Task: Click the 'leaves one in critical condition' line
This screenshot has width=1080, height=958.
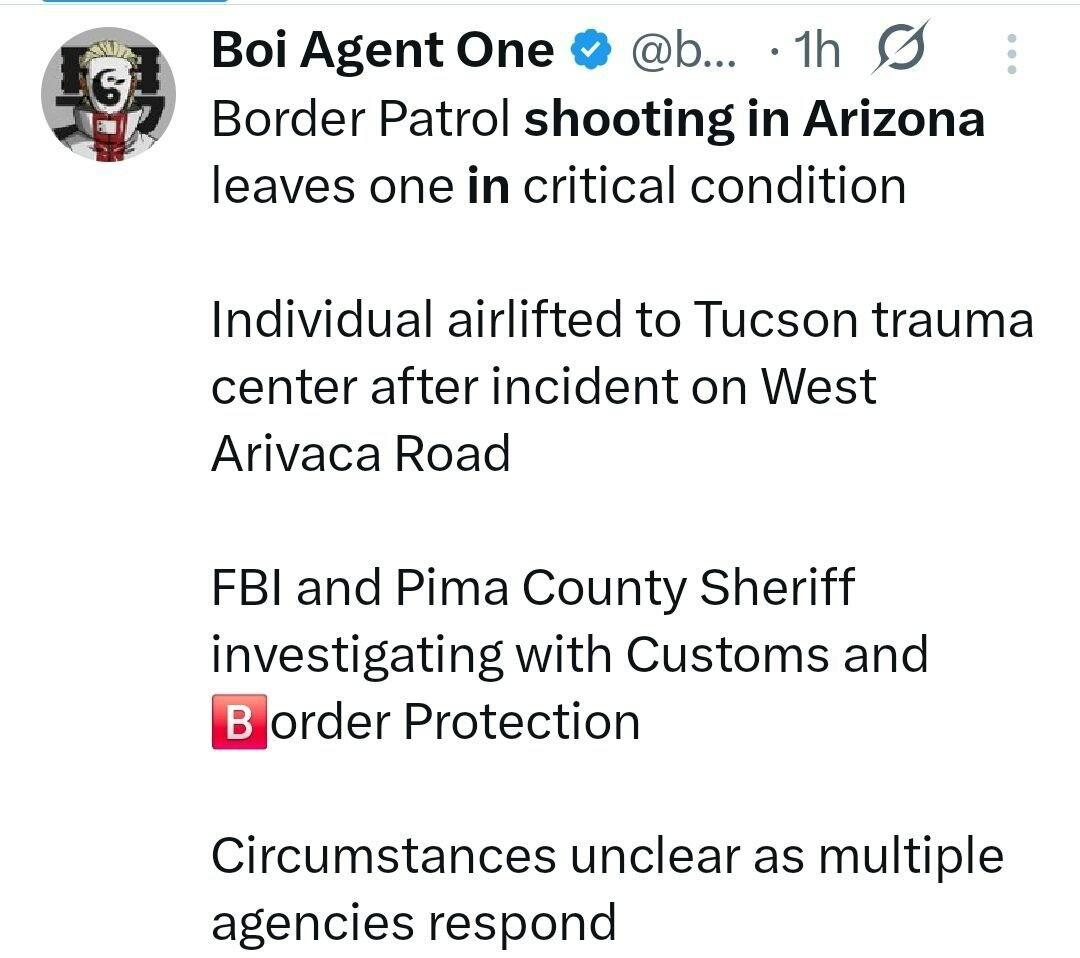Action: point(558,186)
